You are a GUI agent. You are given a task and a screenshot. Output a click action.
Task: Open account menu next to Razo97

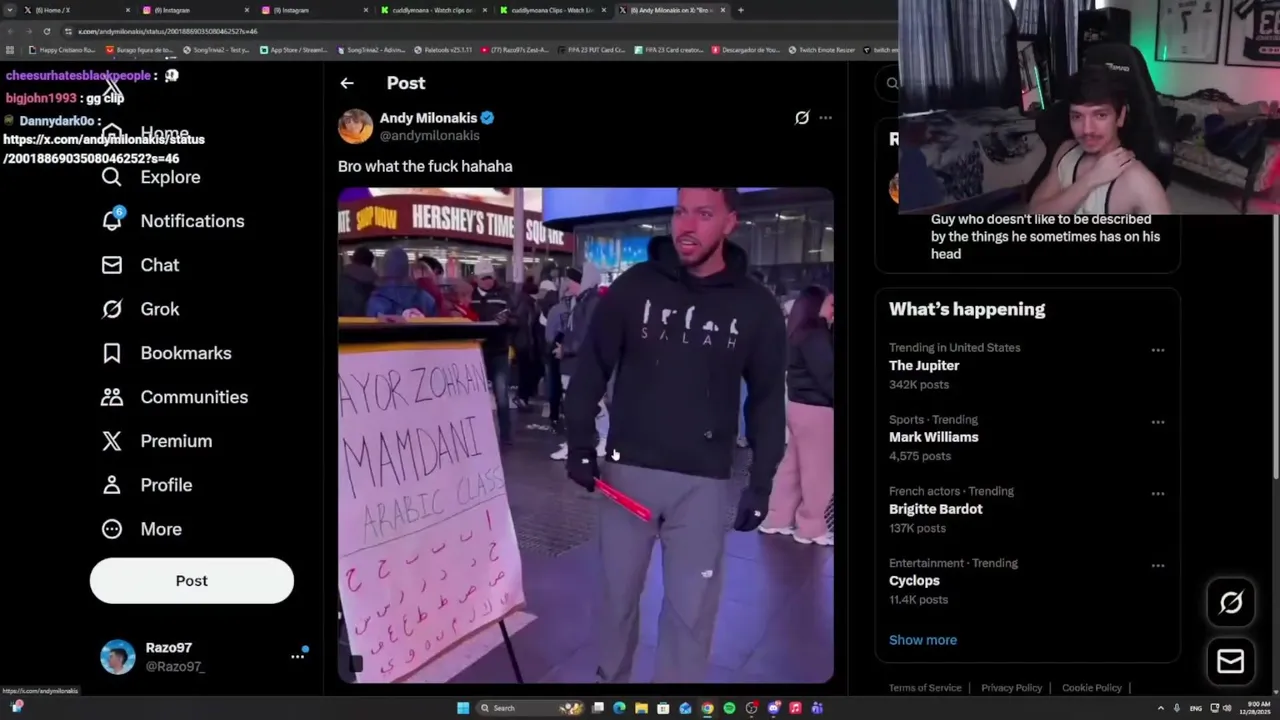(x=297, y=656)
